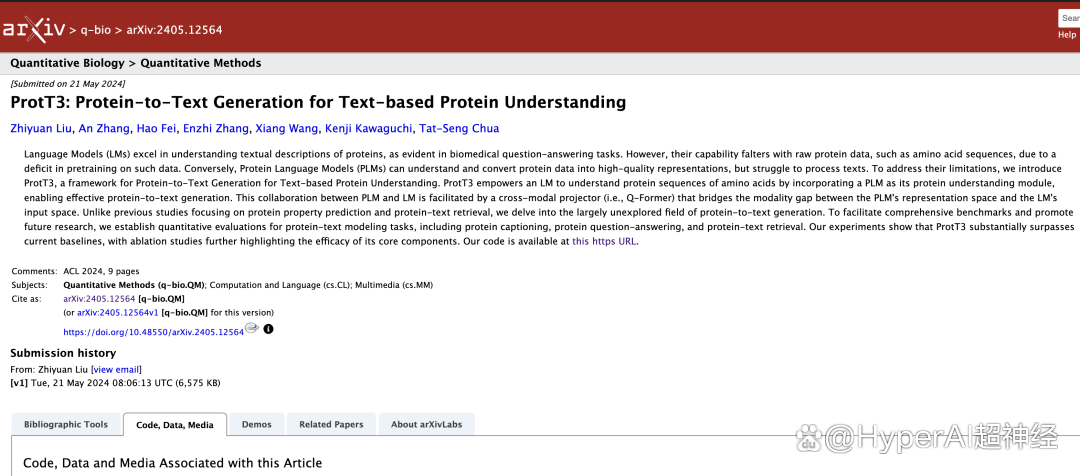Viewport: 1080px width, 476px height.
Task: Select the Related Papers tab
Action: coord(331,424)
